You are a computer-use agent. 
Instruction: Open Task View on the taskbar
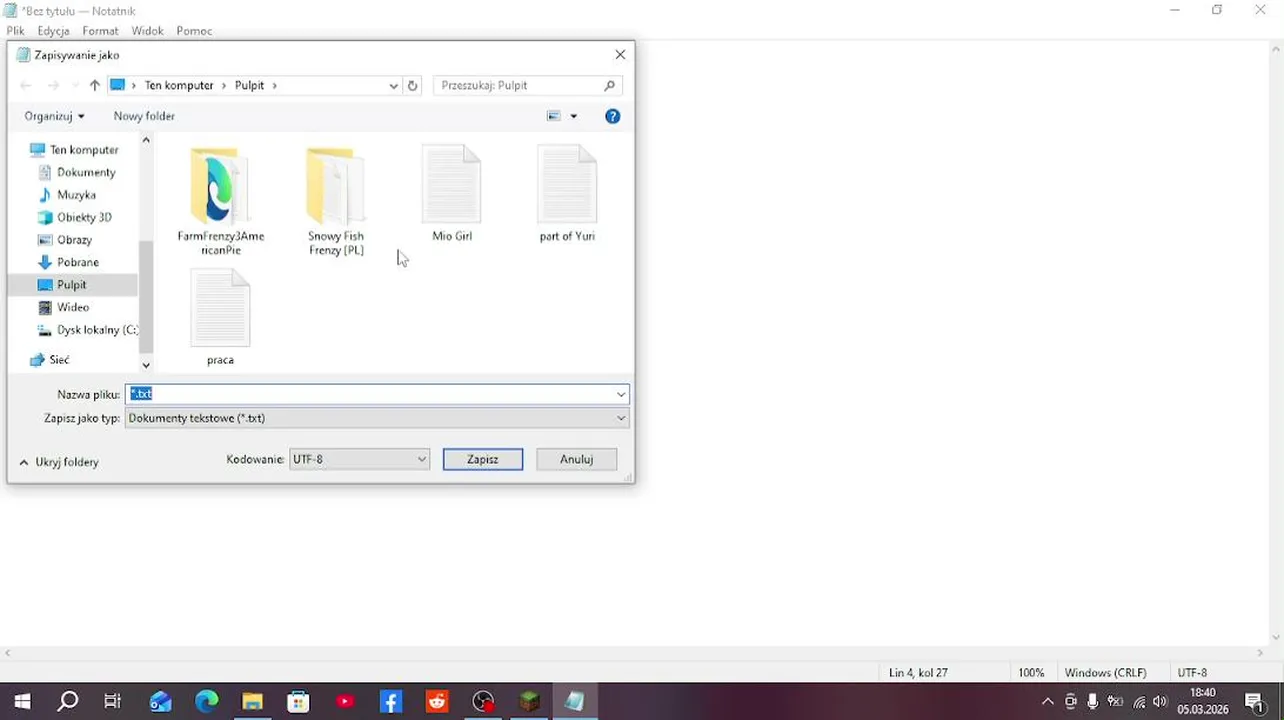(113, 702)
